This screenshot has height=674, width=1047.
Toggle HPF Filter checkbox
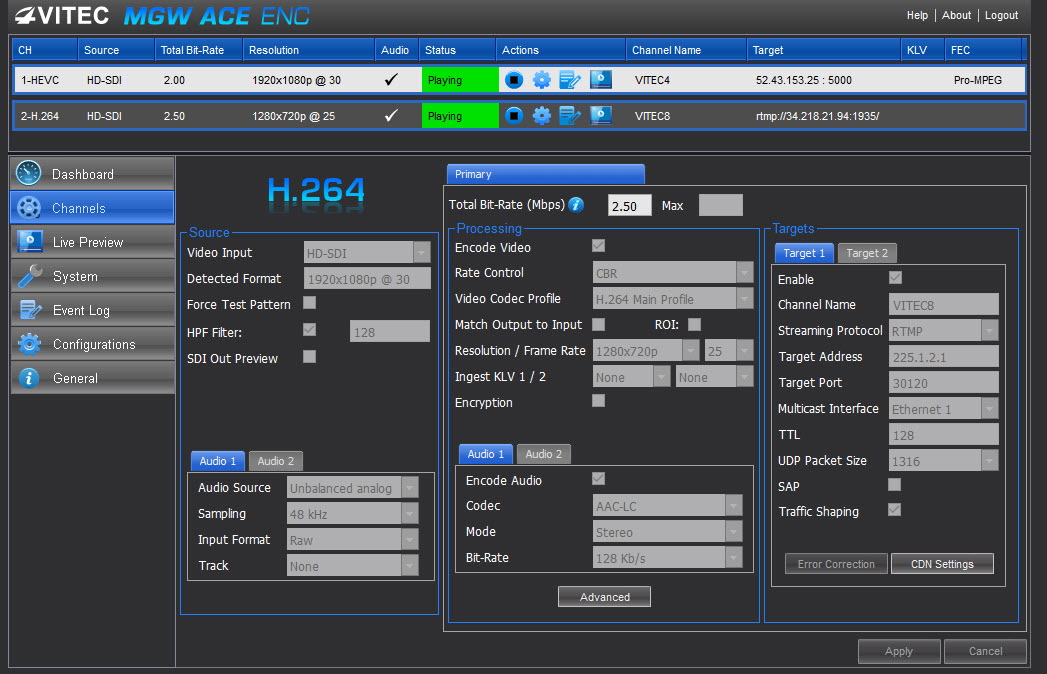click(309, 330)
